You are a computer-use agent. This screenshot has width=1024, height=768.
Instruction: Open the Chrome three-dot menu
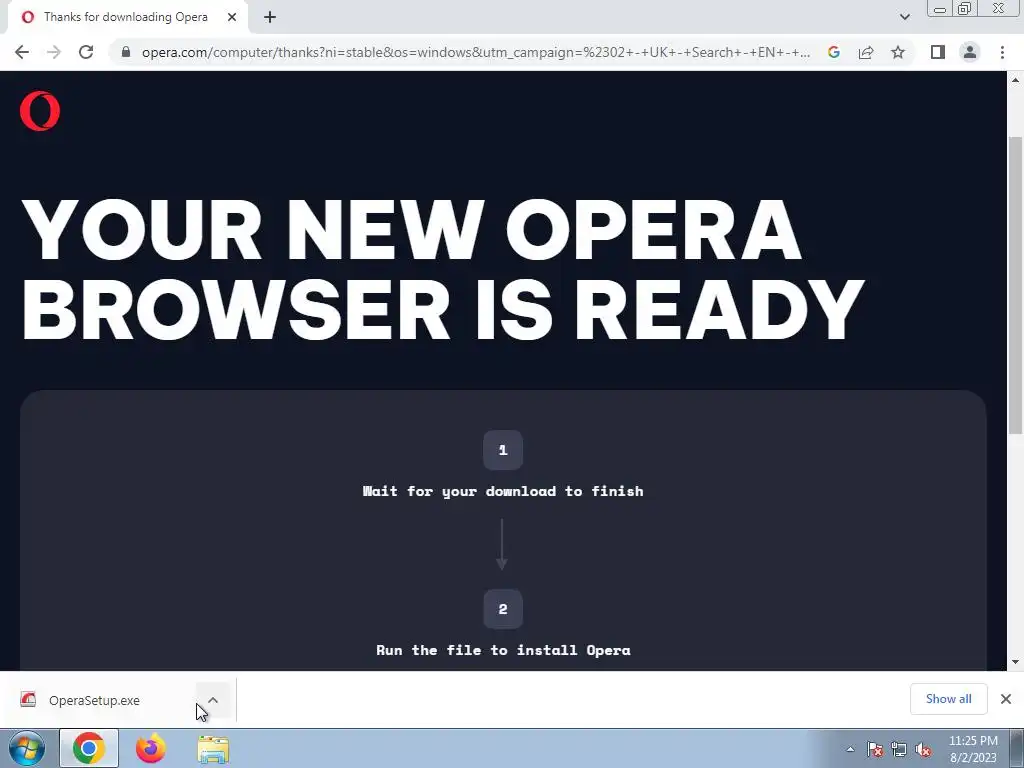1002,52
